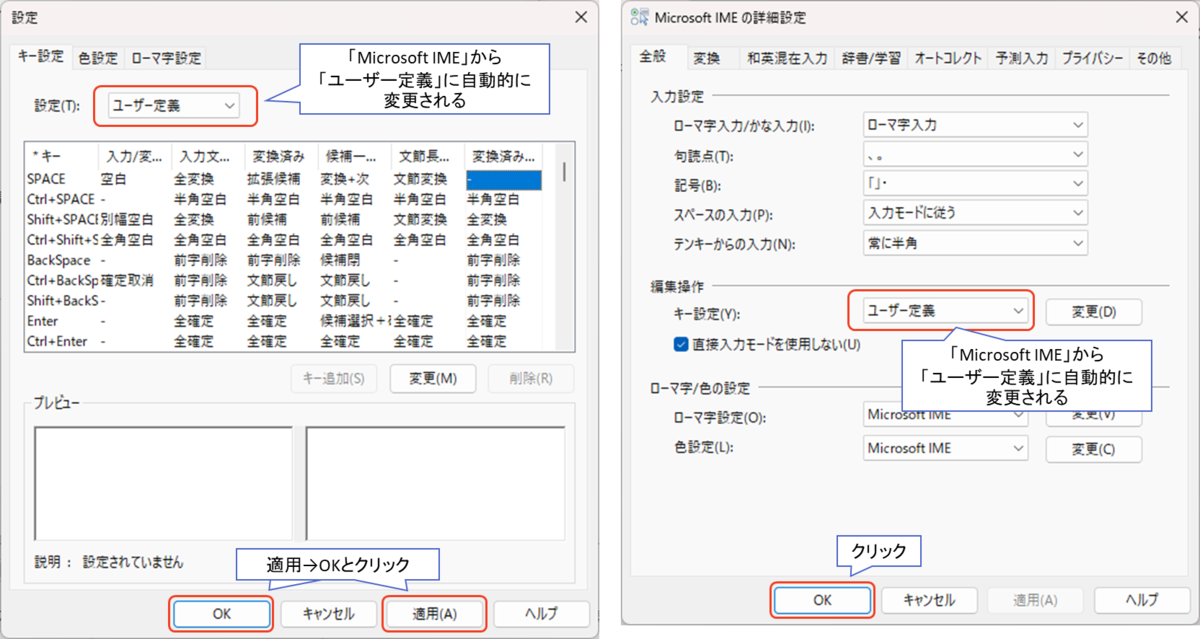Open the ローマ字設定(O) dropdown
1200x639 pixels.
click(x=944, y=414)
